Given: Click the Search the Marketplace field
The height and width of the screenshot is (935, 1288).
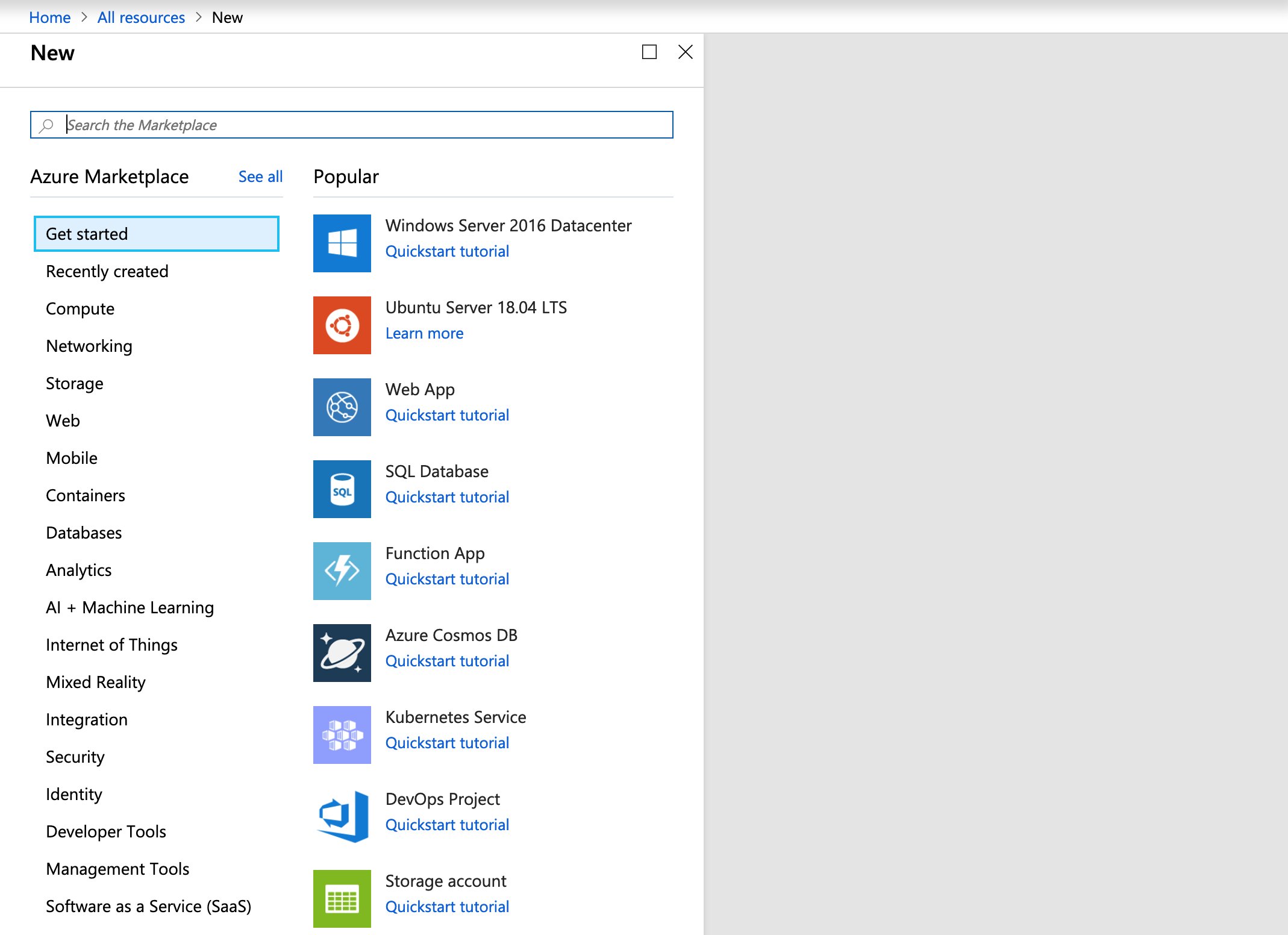Looking at the screenshot, I should pos(361,125).
